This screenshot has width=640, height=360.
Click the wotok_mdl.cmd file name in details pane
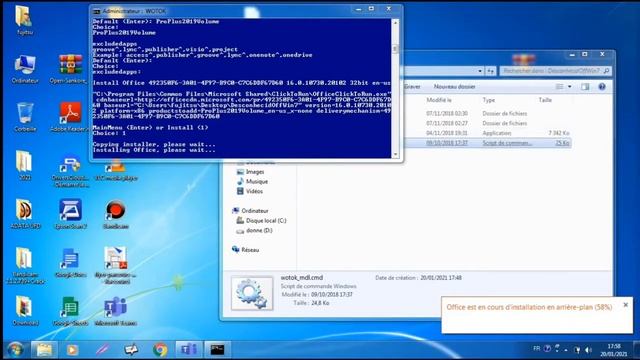[x=302, y=278]
